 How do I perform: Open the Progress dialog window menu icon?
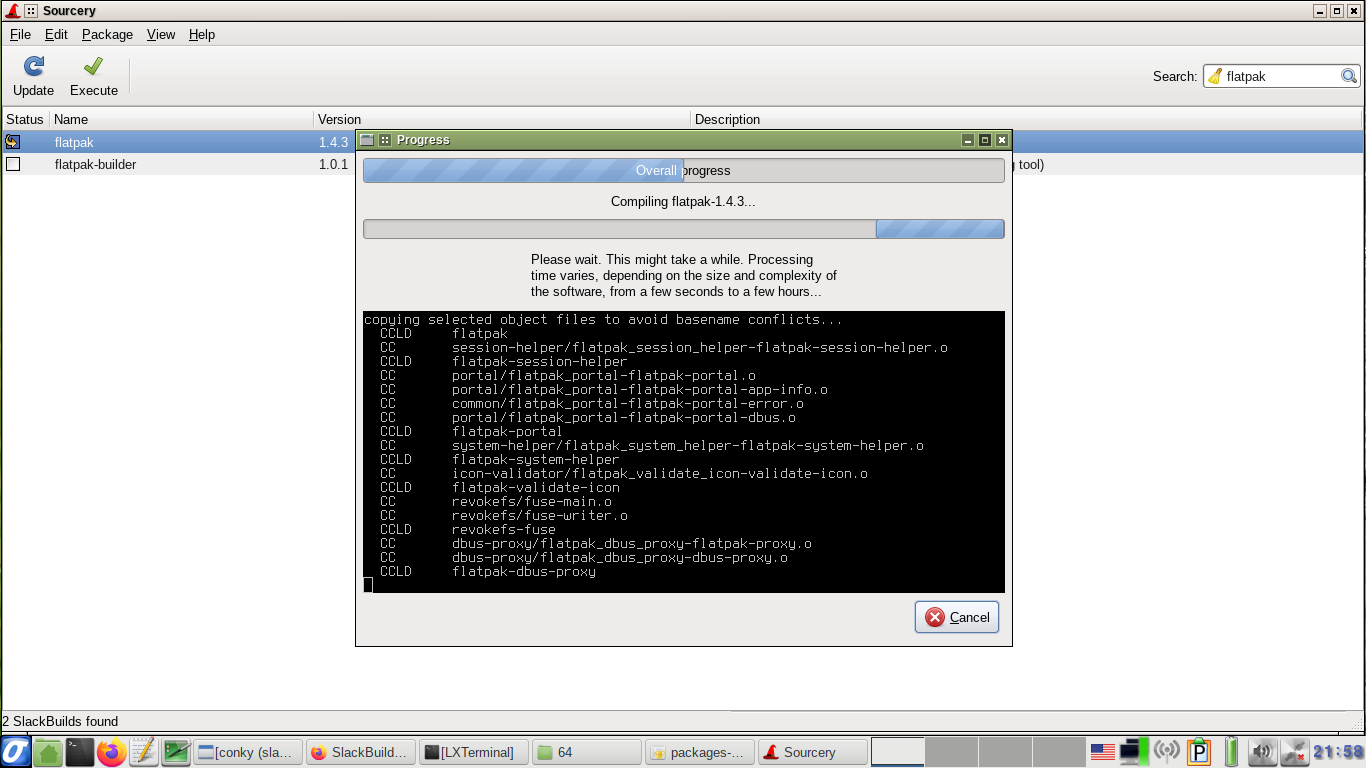pos(367,140)
